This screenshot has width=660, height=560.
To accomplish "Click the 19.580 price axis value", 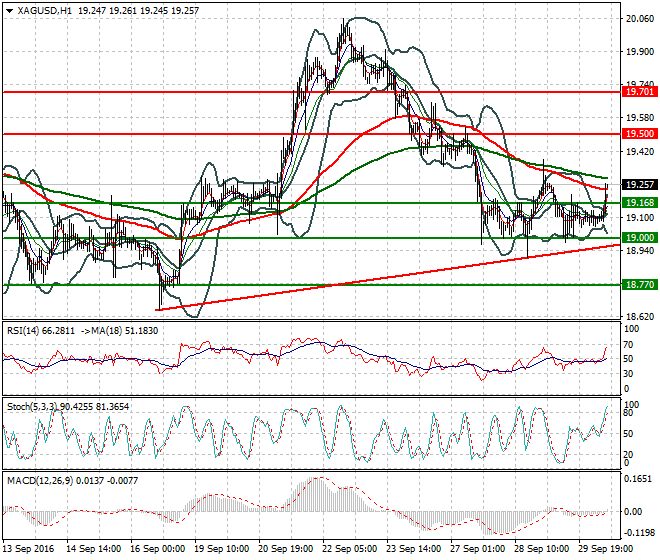I will click(x=640, y=118).
